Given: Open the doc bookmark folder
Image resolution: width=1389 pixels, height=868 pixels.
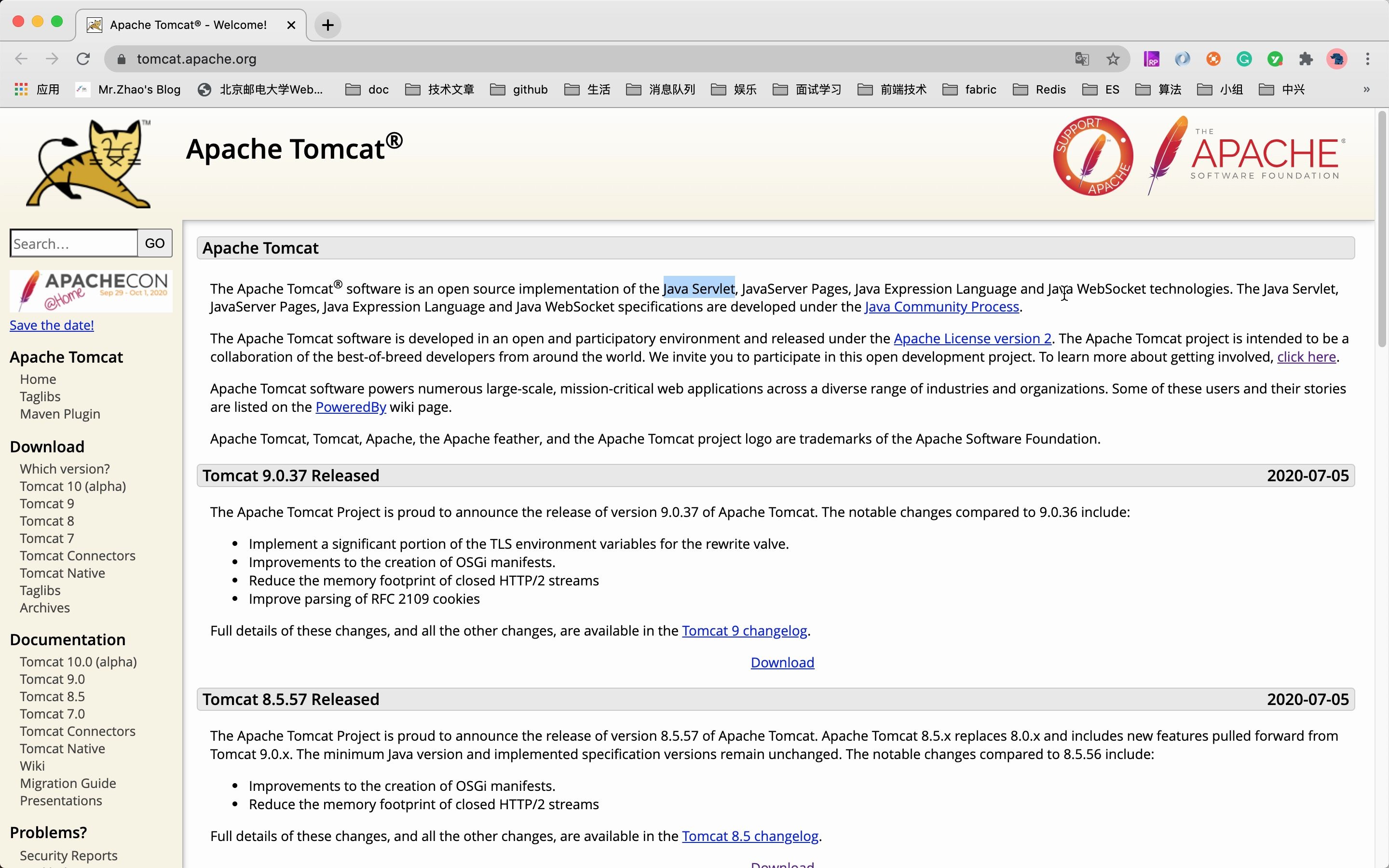Looking at the screenshot, I should 367,89.
